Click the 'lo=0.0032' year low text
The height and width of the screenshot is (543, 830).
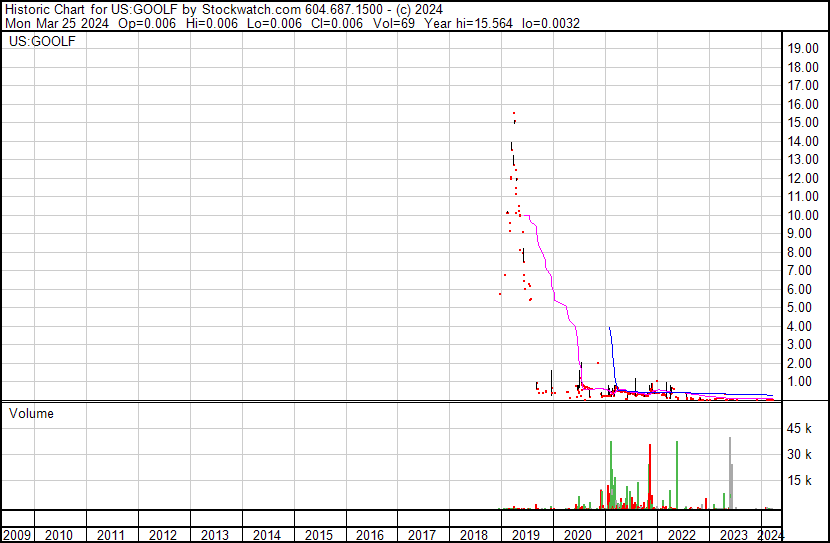[551, 23]
